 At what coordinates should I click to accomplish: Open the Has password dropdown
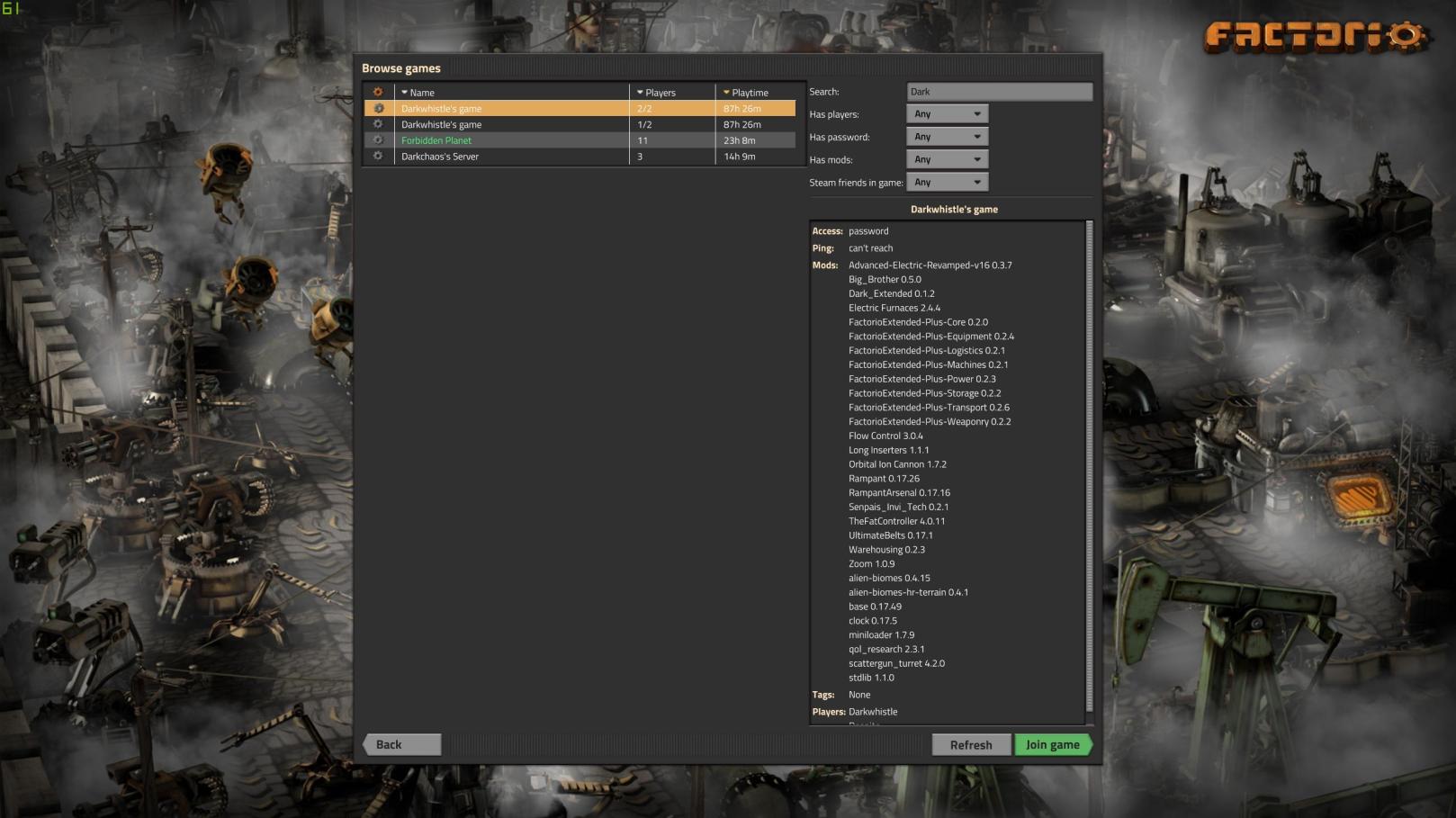click(948, 137)
